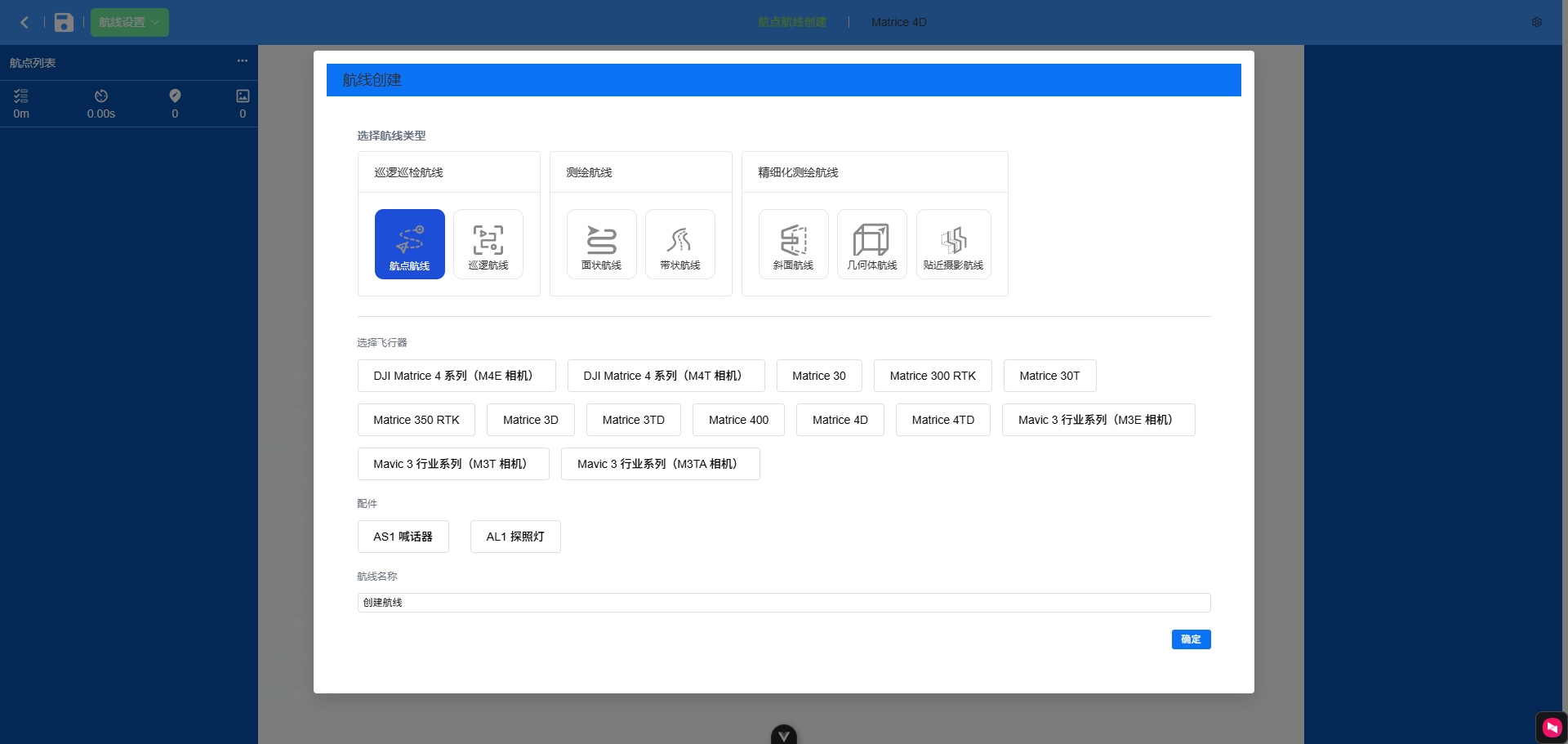Toggle the AL1 探照灯 accessory
Viewport: 1568px width, 744px height.
(515, 537)
